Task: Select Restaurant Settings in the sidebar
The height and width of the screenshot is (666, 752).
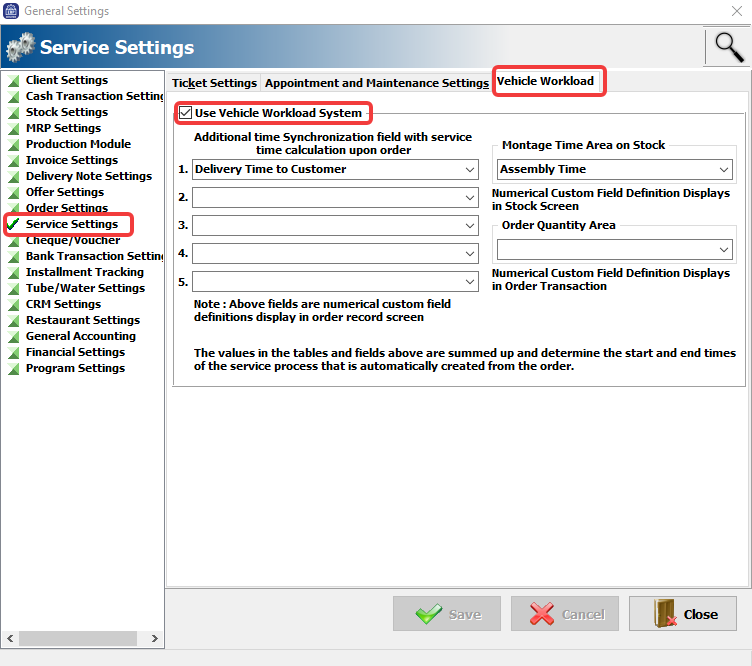Action: pos(83,320)
